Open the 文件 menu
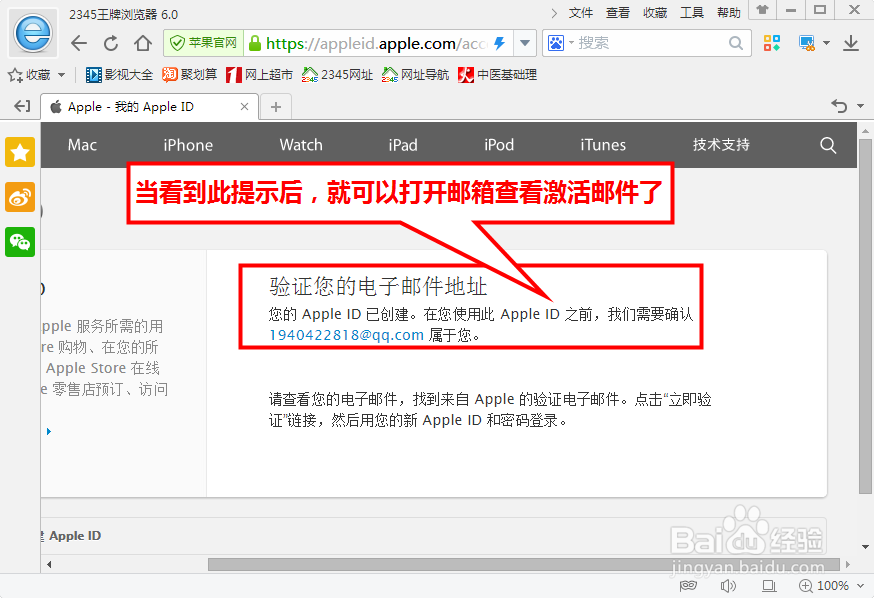 click(x=581, y=13)
